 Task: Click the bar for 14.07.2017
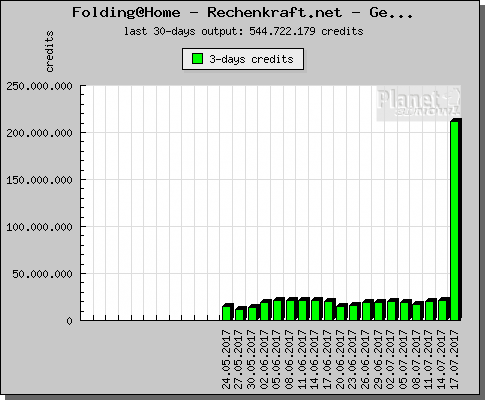444,309
